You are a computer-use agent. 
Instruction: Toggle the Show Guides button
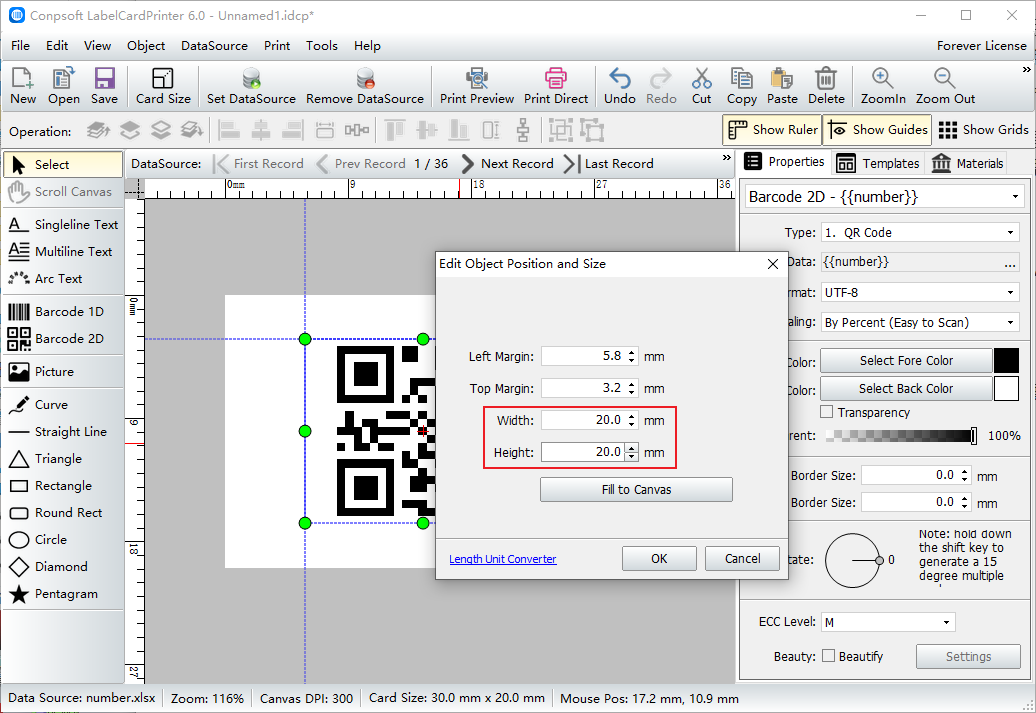pyautogui.click(x=877, y=130)
